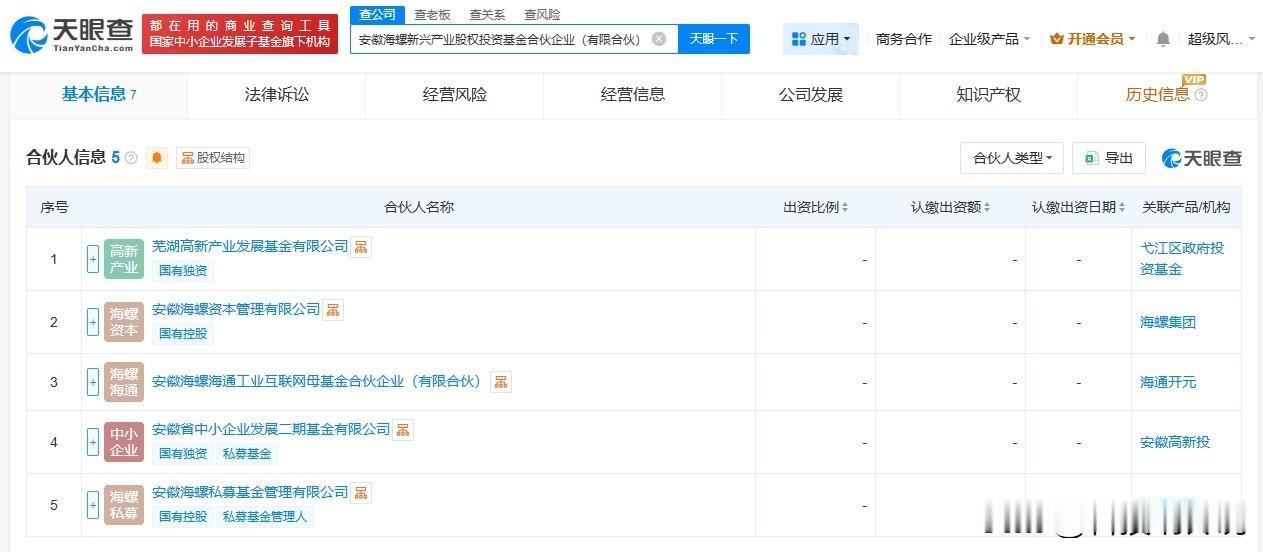Viewport: 1263px width, 552px height.
Task: Click the 高新产业 logo badge in row 1
Action: (x=124, y=259)
